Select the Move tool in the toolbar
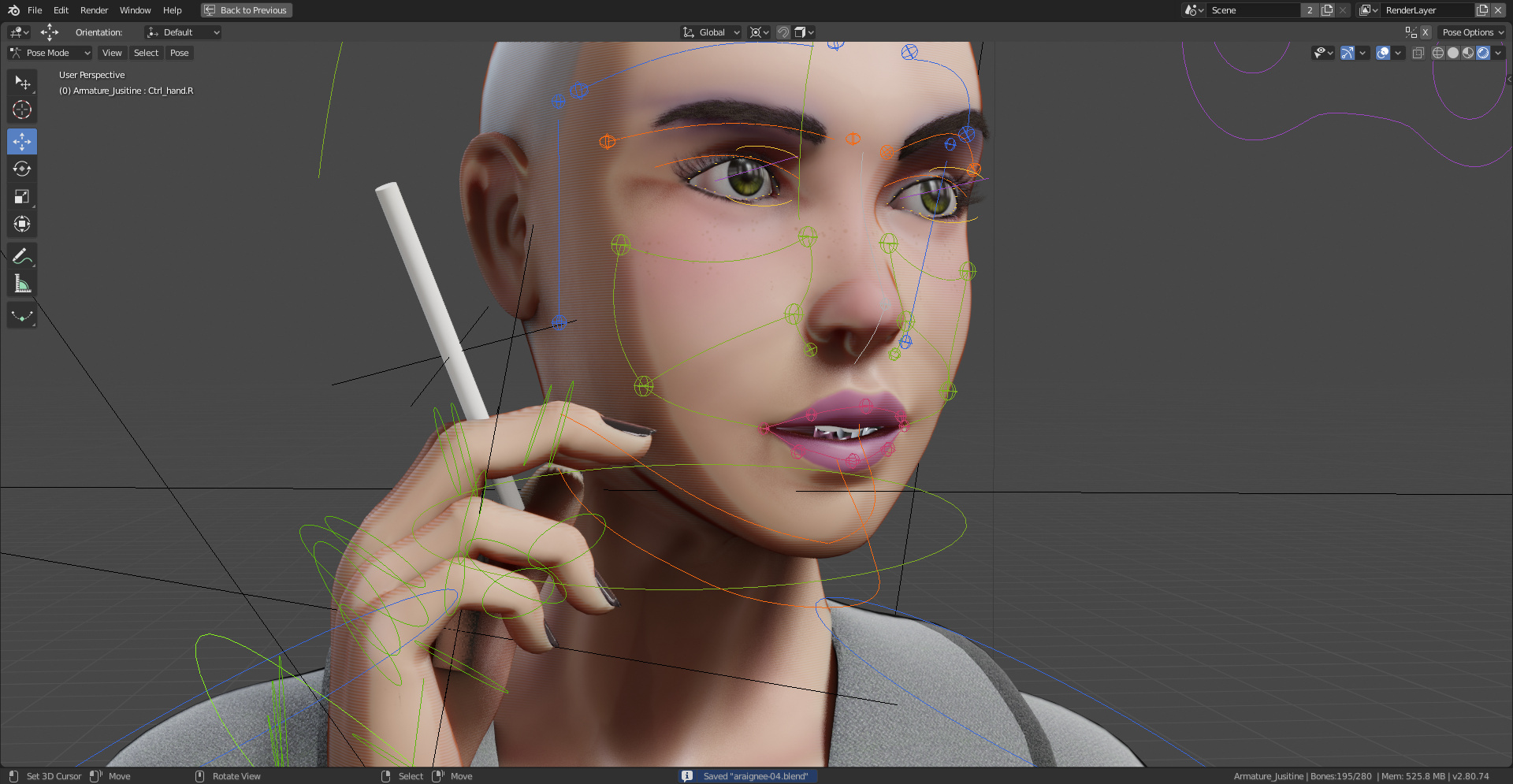Viewport: 1513px width, 784px height. pyautogui.click(x=22, y=142)
